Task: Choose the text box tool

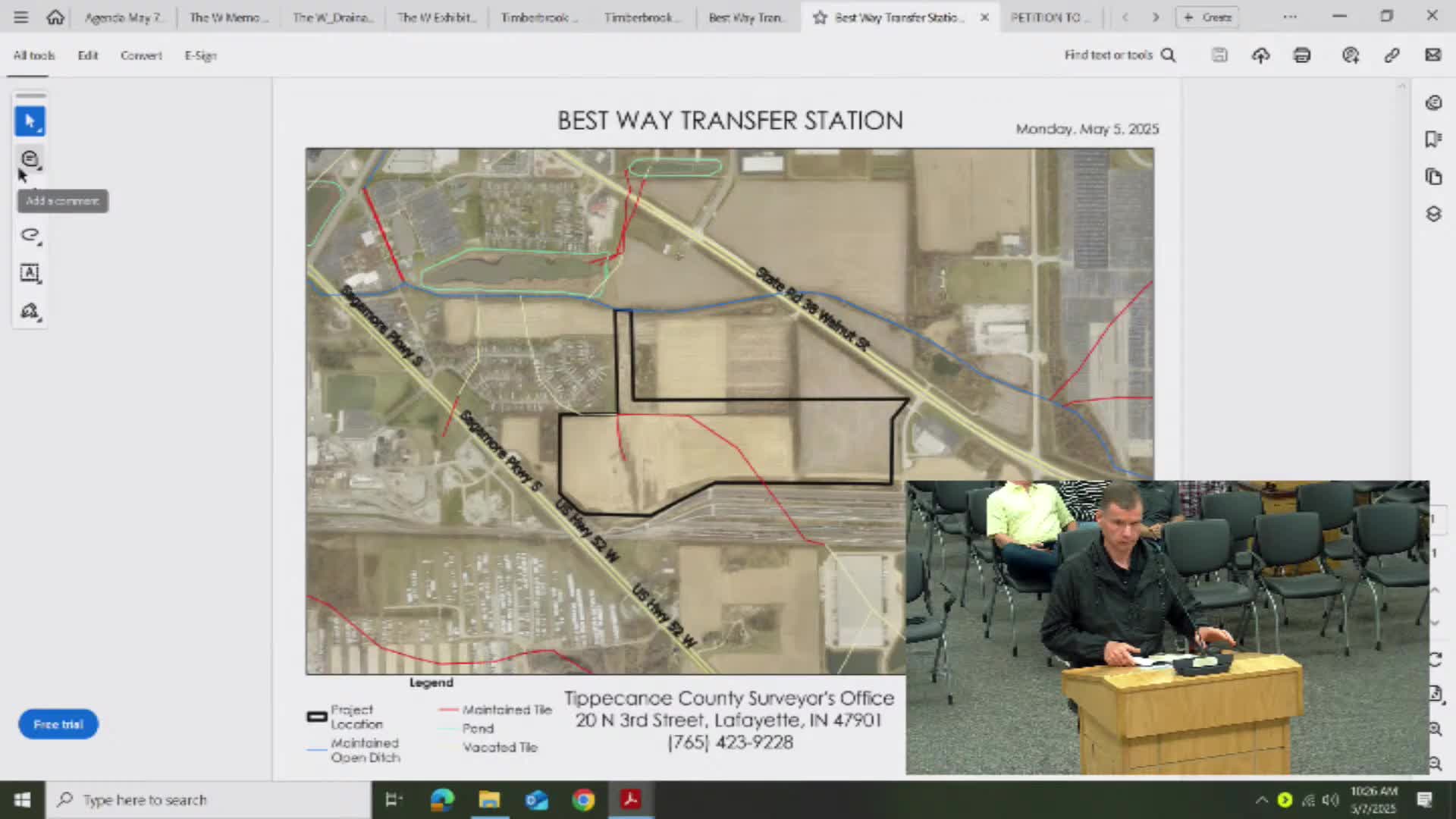Action: [30, 273]
